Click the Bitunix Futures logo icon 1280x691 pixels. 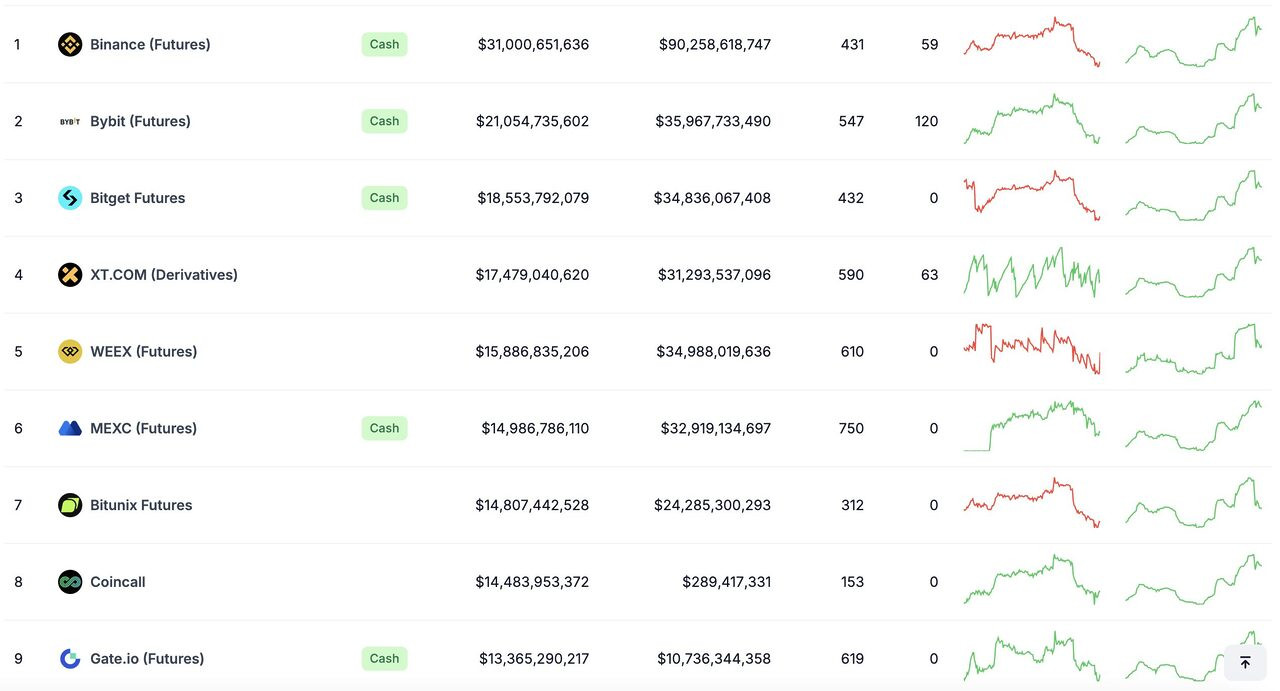tap(70, 505)
